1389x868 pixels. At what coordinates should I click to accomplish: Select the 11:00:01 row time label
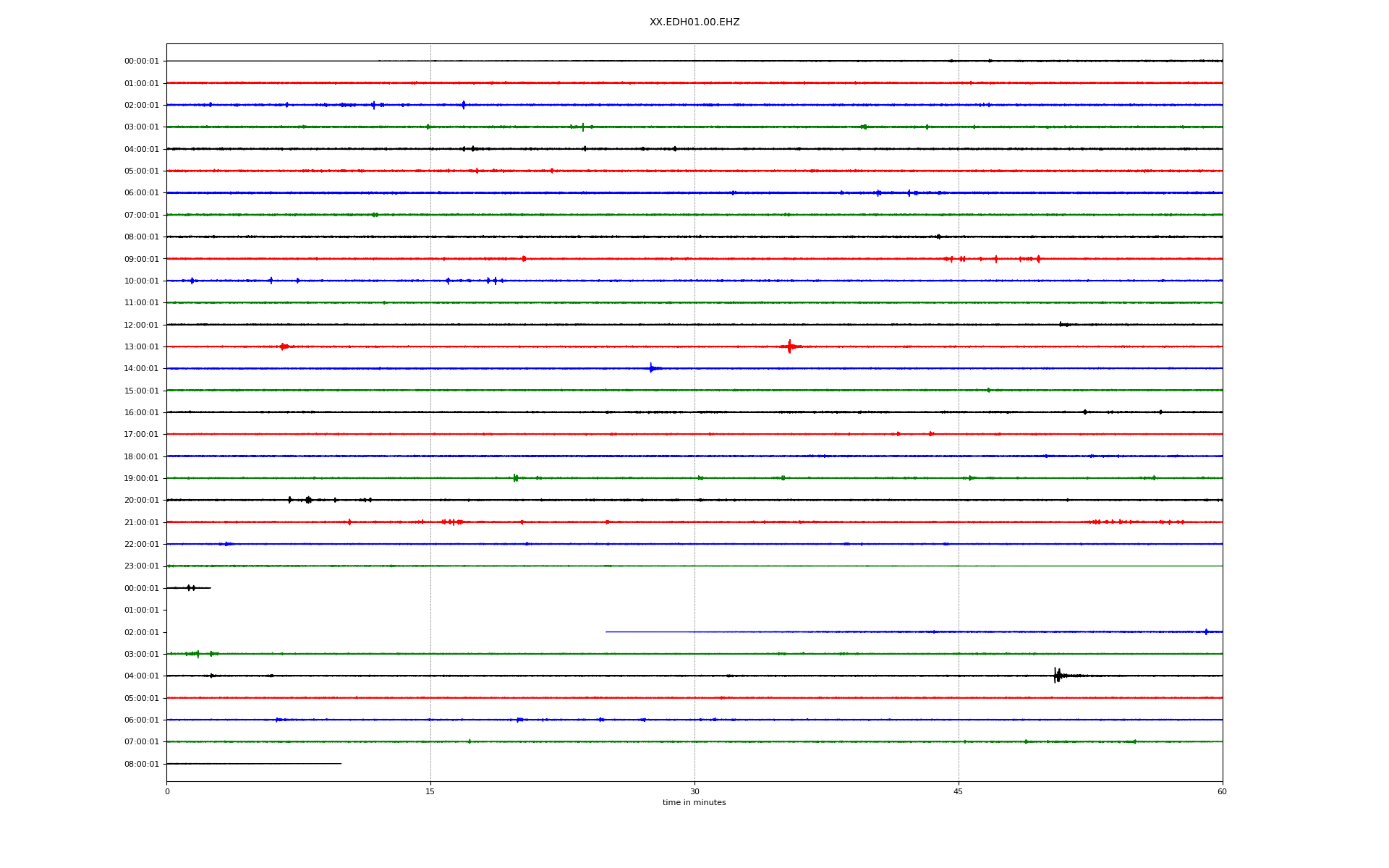coord(141,303)
